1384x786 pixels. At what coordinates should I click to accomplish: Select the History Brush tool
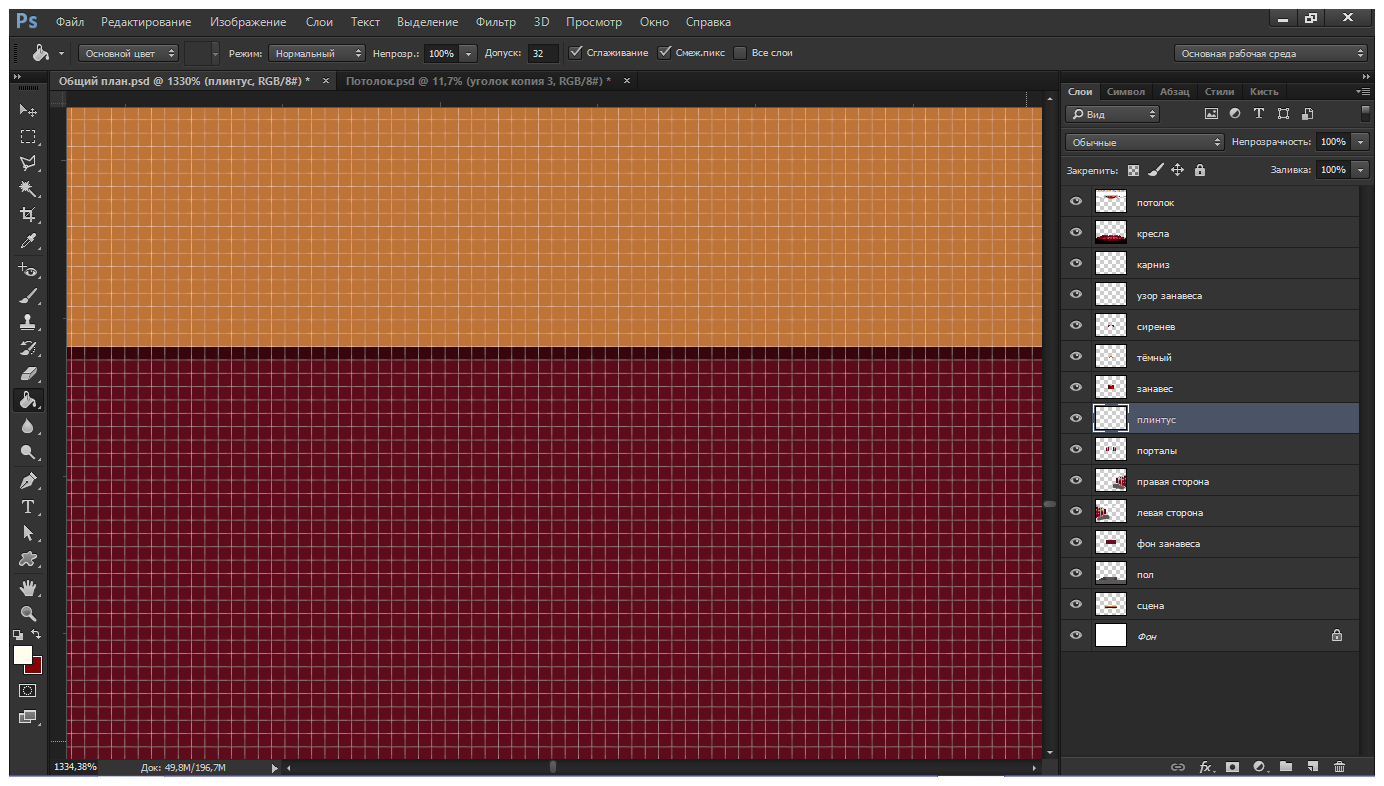[x=28, y=348]
